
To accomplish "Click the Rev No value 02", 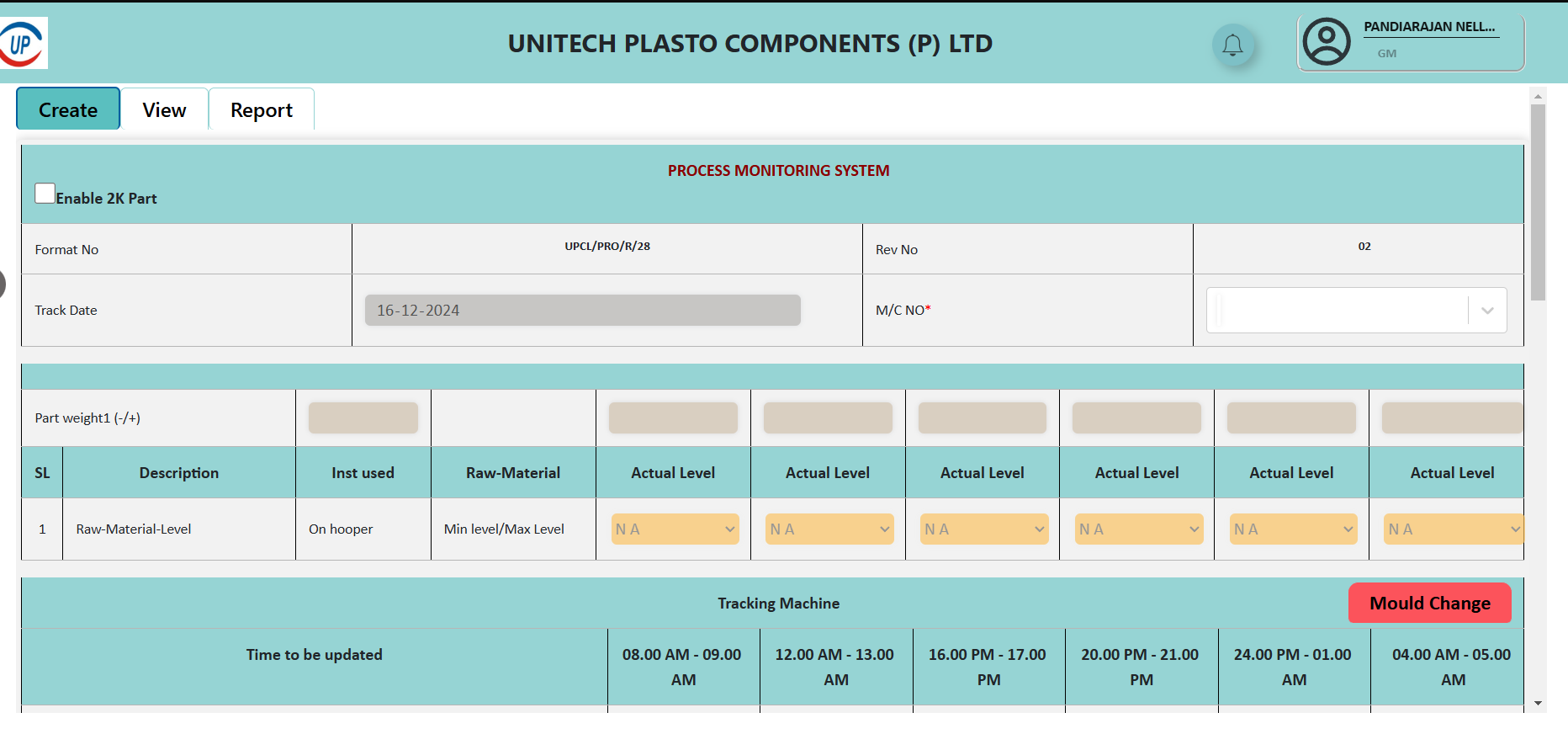I will tap(1364, 246).
